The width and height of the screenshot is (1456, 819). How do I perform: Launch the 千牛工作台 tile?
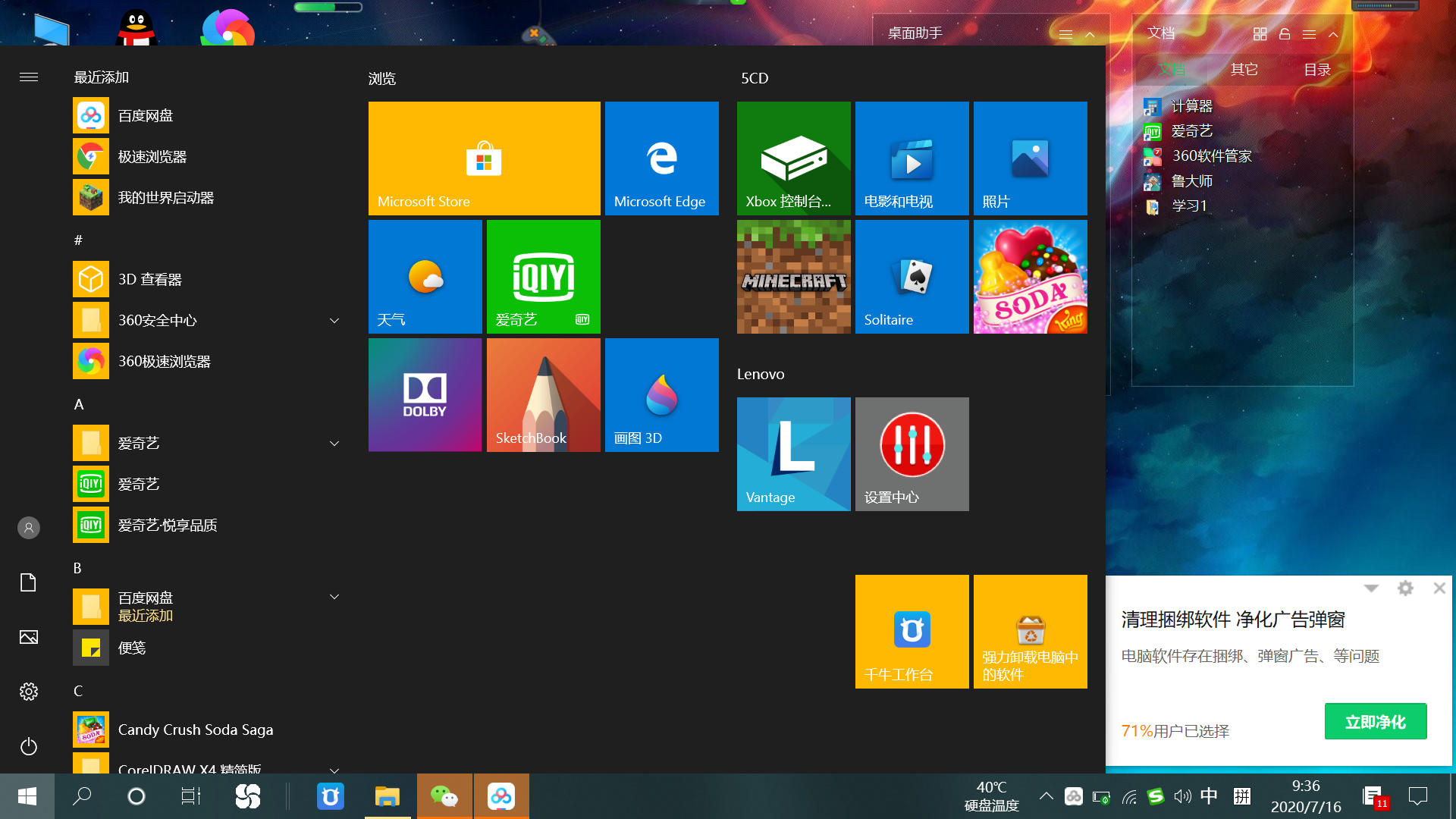[x=912, y=632]
